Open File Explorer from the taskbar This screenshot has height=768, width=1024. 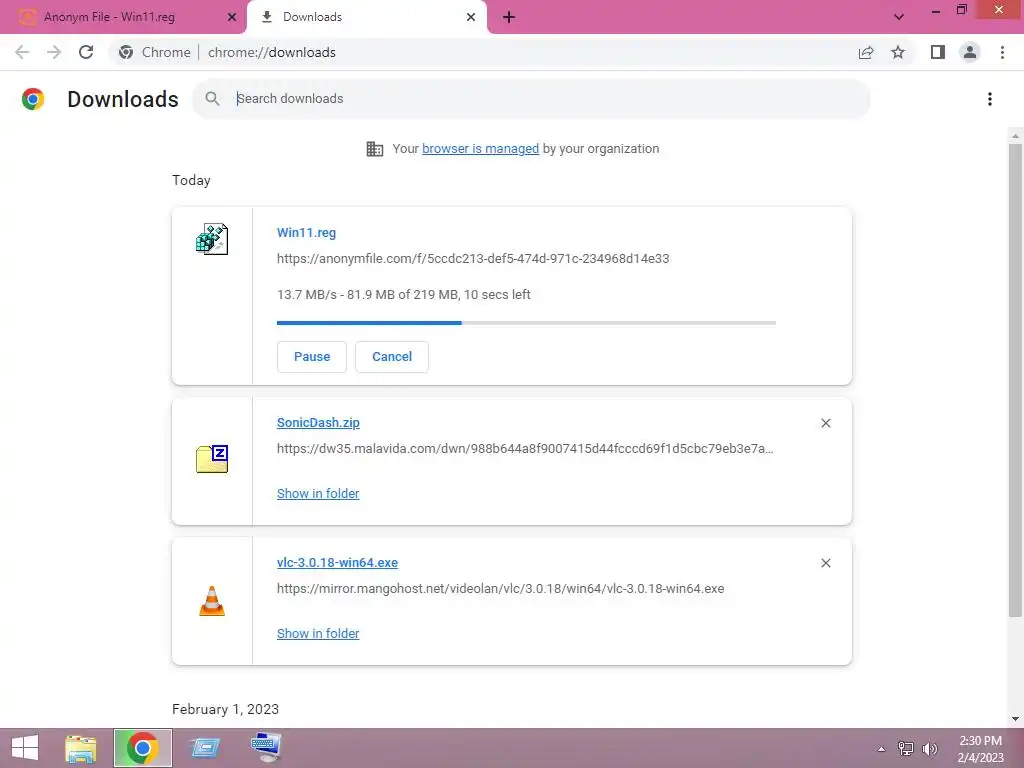click(x=81, y=748)
